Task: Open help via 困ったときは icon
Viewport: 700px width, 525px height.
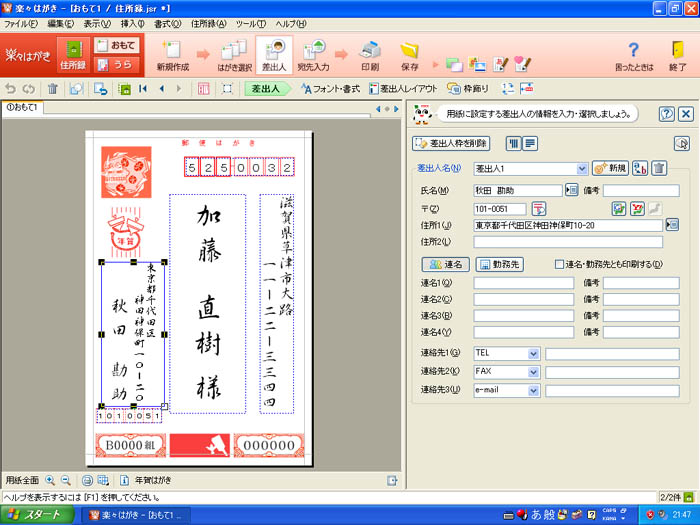Action: pyautogui.click(x=633, y=56)
